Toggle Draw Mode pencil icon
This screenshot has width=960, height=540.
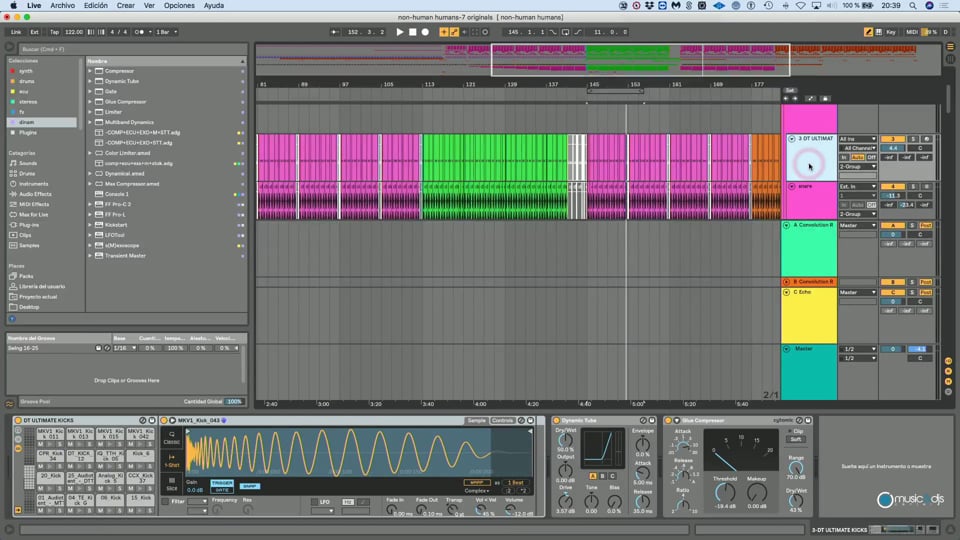(x=868, y=32)
